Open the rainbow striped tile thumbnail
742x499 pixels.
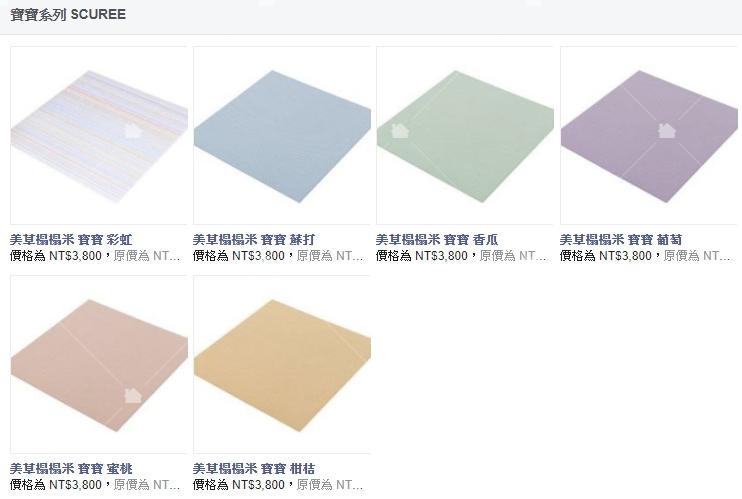(x=99, y=135)
